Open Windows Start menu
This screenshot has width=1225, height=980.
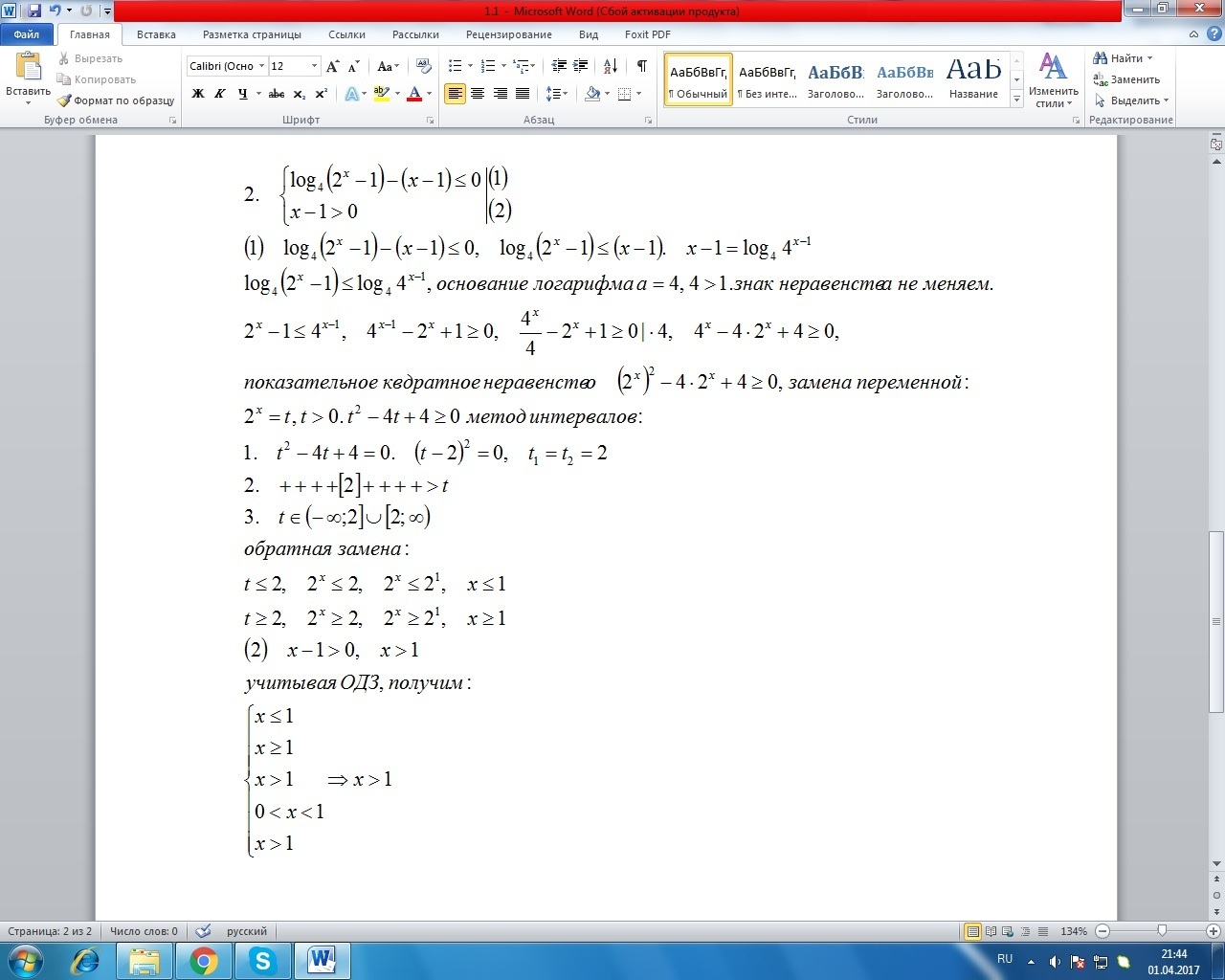coord(24,961)
